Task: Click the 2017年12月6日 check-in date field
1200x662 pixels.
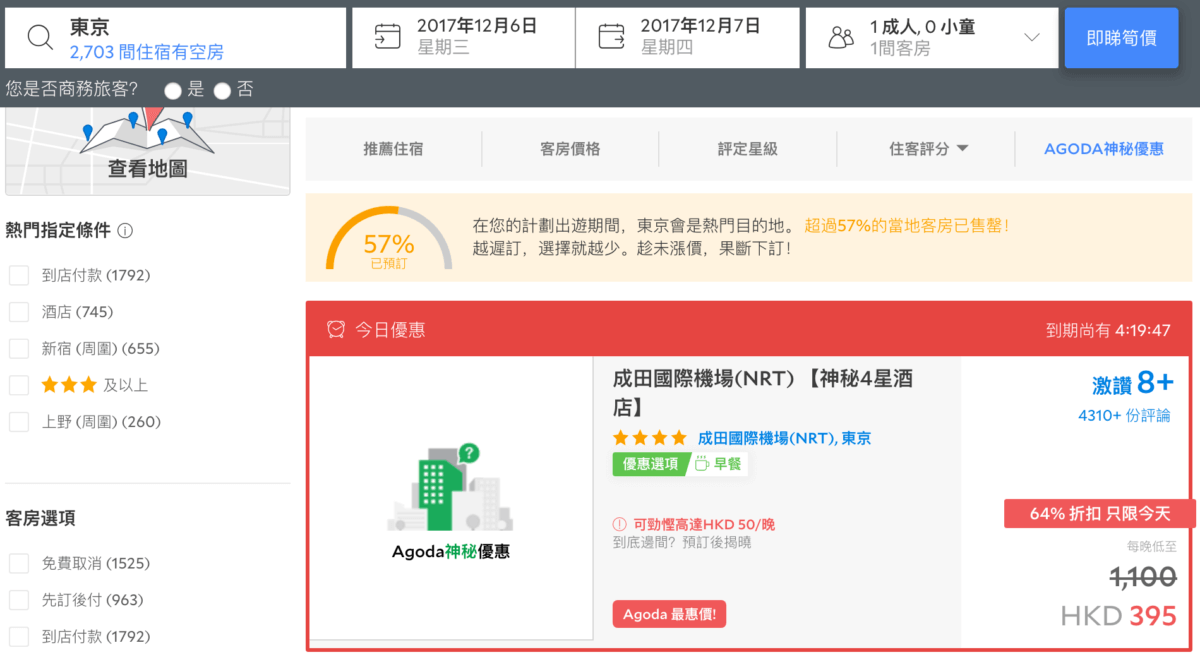Action: click(463, 38)
